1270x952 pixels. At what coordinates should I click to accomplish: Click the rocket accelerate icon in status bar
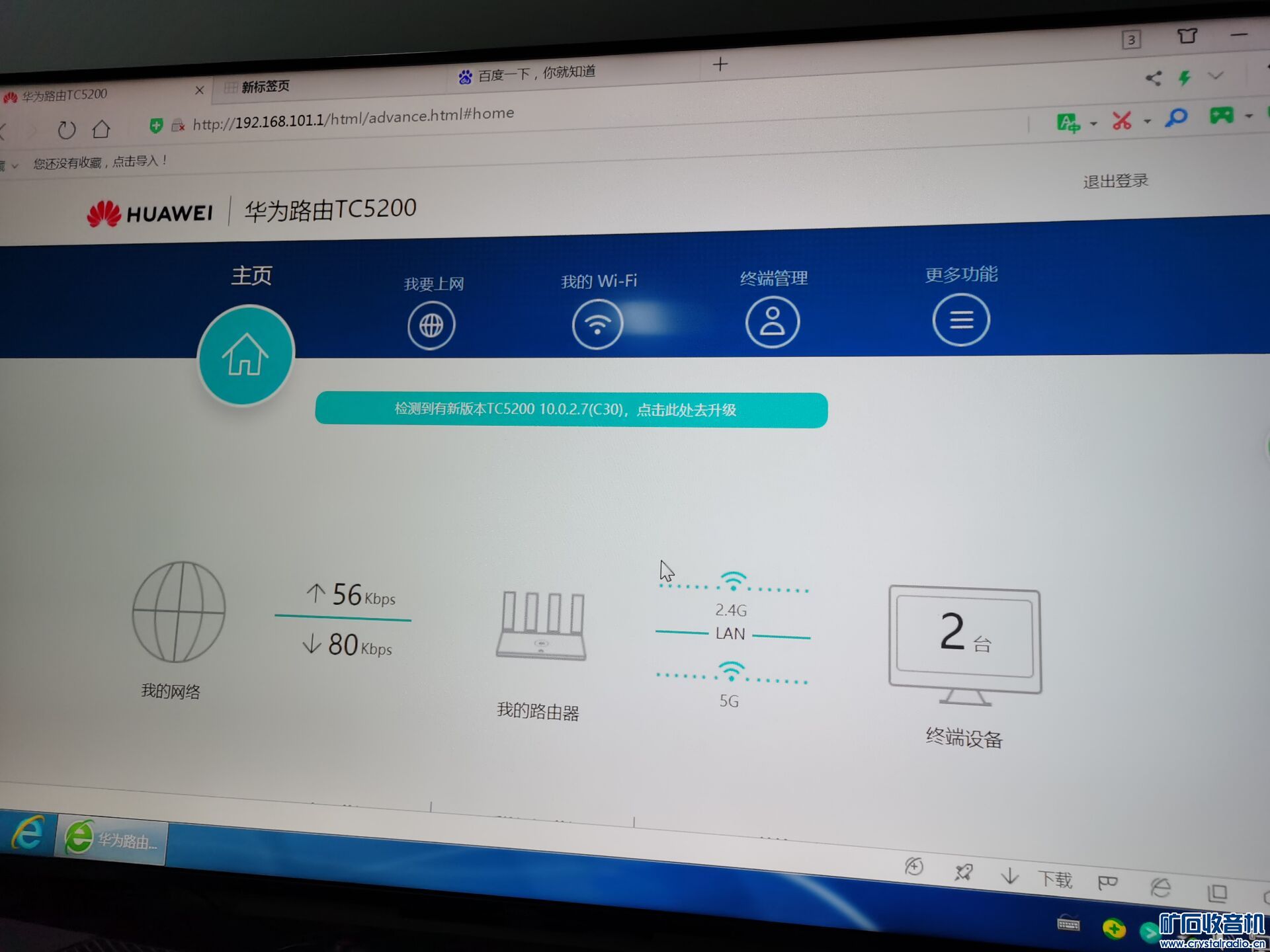[964, 873]
